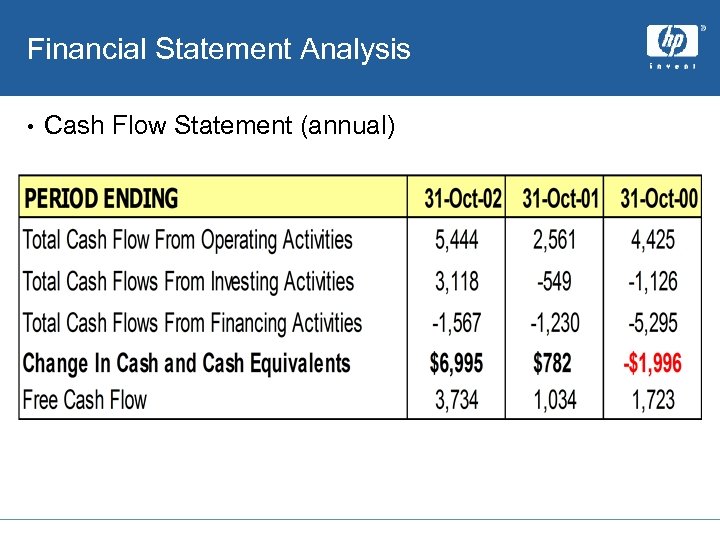720x540 pixels.
Task: Click the Total Cash Flow From Operating Activities row label
Action: pyautogui.click(x=188, y=240)
